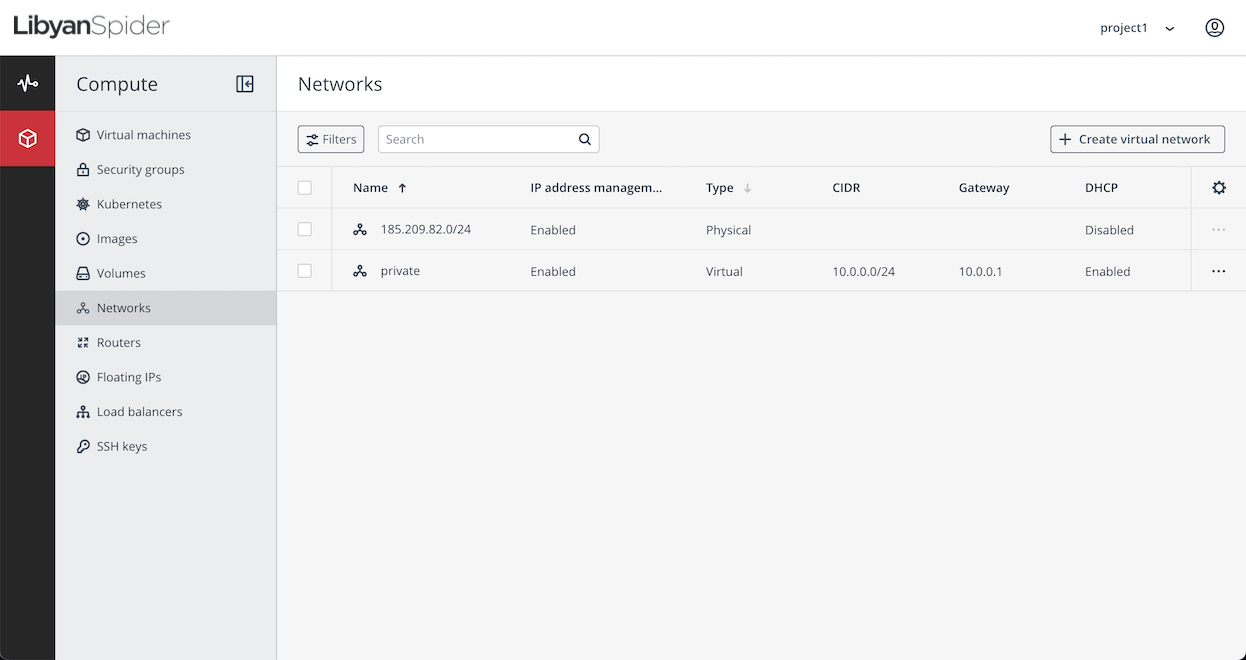This screenshot has width=1246, height=660.
Task: Select all networks with the header checkbox
Action: (x=305, y=187)
